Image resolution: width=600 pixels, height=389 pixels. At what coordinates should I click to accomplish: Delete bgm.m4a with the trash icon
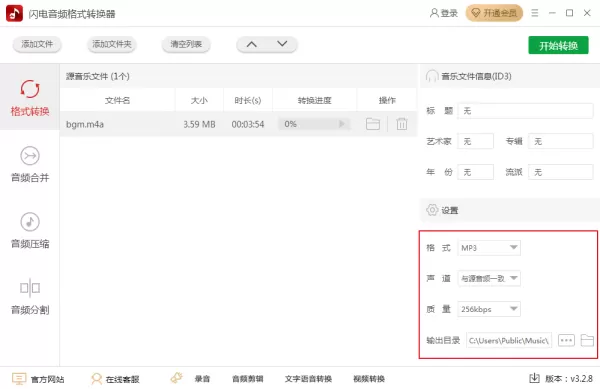pos(402,124)
